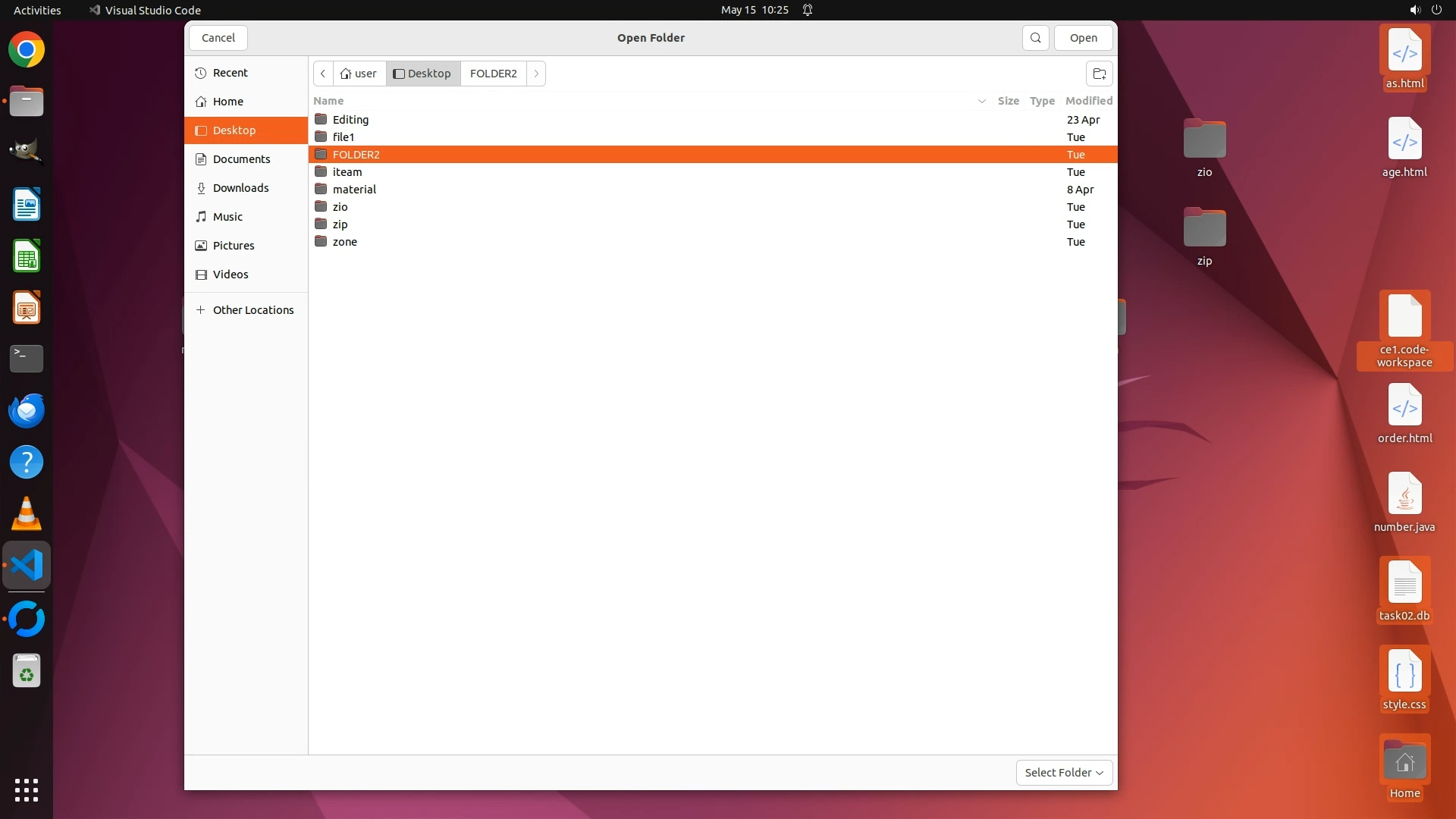Sort the list by Modified column
The height and width of the screenshot is (819, 1456).
[x=1088, y=101]
